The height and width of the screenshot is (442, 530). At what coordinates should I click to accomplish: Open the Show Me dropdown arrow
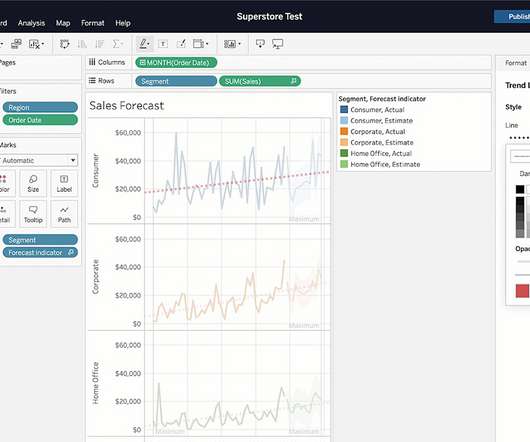(x=239, y=44)
